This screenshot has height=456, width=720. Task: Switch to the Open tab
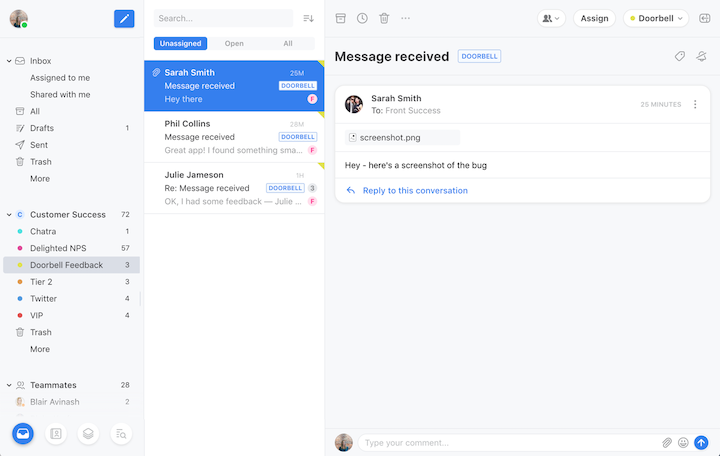[234, 44]
